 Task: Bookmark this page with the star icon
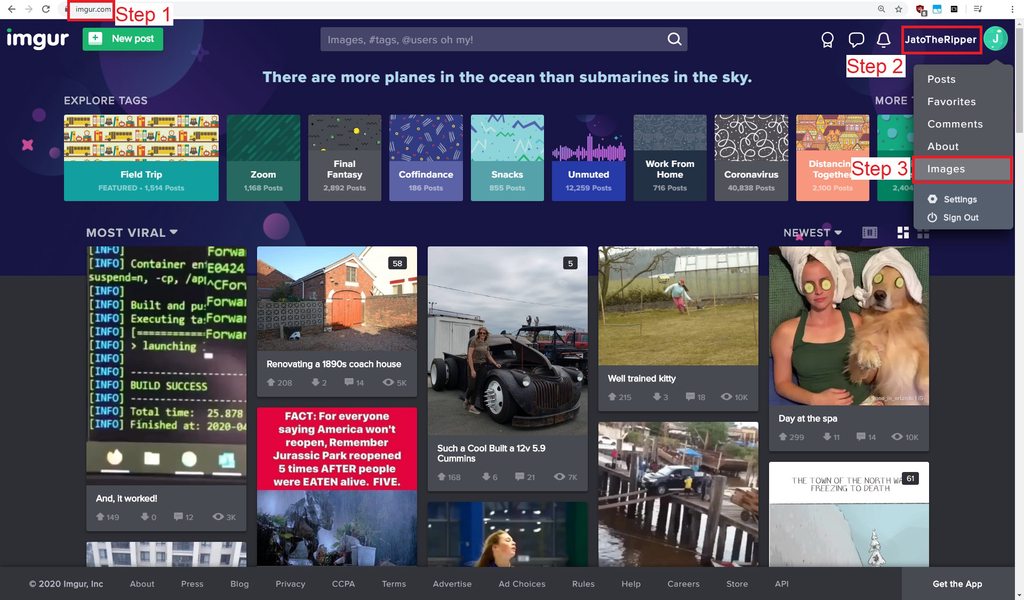(x=899, y=9)
